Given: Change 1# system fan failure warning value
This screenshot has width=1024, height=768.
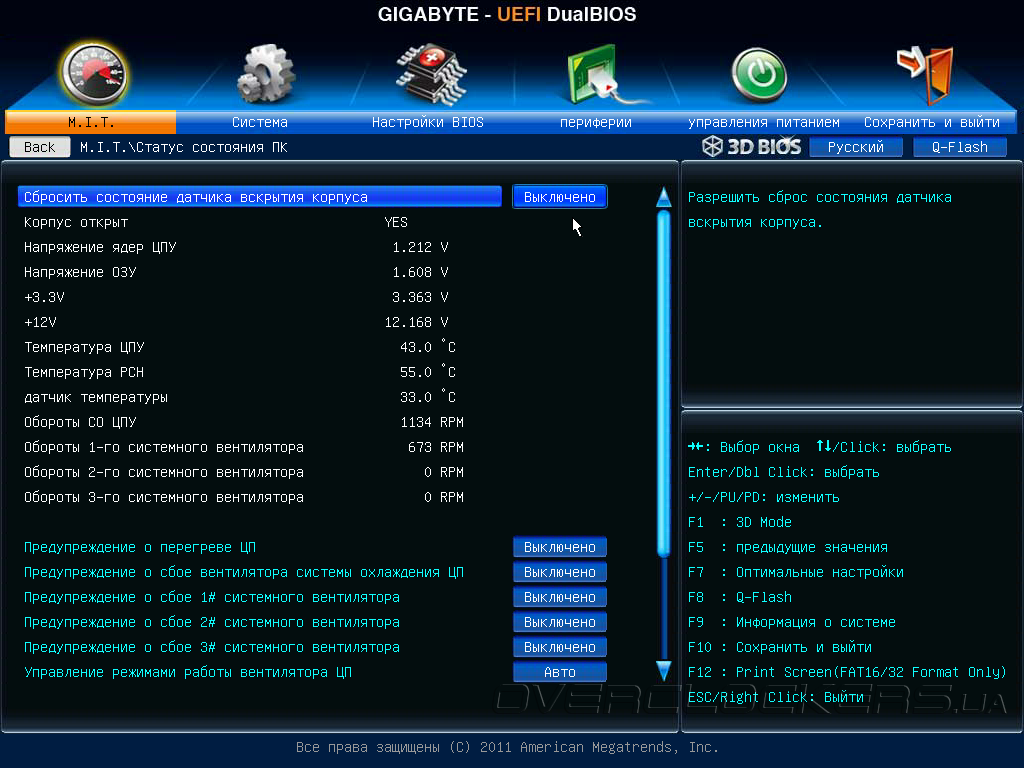Looking at the screenshot, I should point(560,597).
